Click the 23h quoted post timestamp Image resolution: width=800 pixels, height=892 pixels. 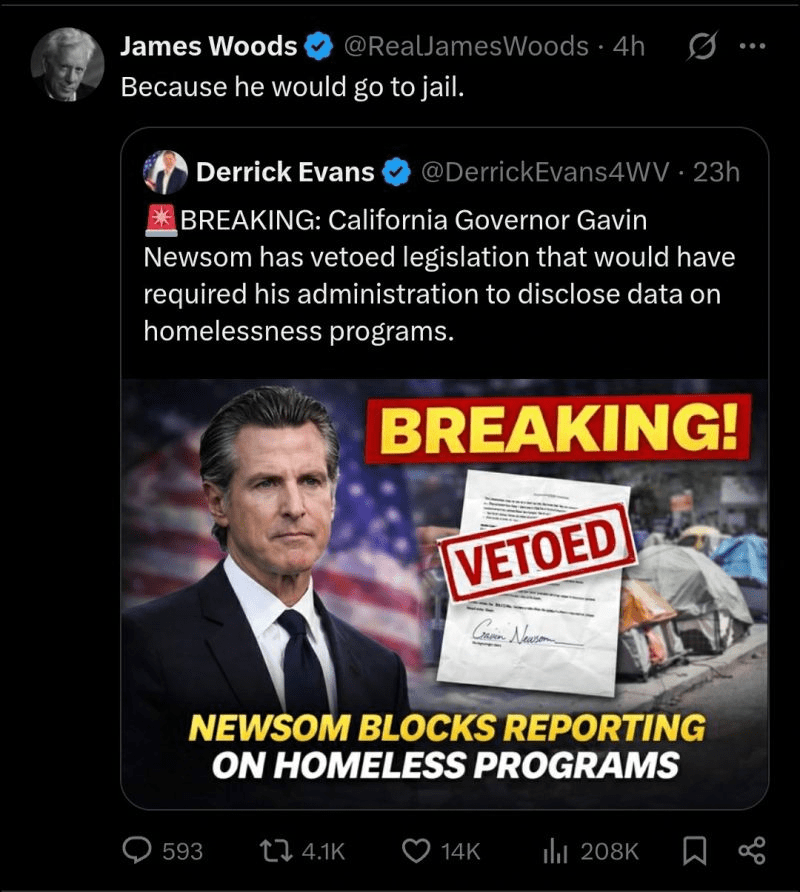pyautogui.click(x=716, y=173)
